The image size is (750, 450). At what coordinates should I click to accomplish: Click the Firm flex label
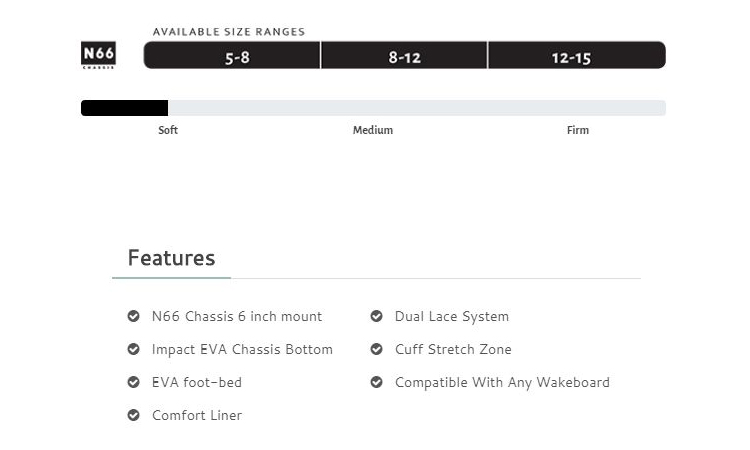point(578,130)
